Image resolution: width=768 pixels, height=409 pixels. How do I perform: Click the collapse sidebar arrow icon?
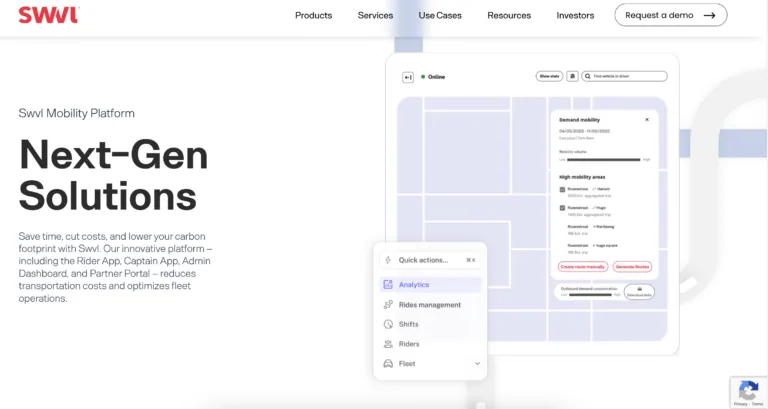click(408, 77)
